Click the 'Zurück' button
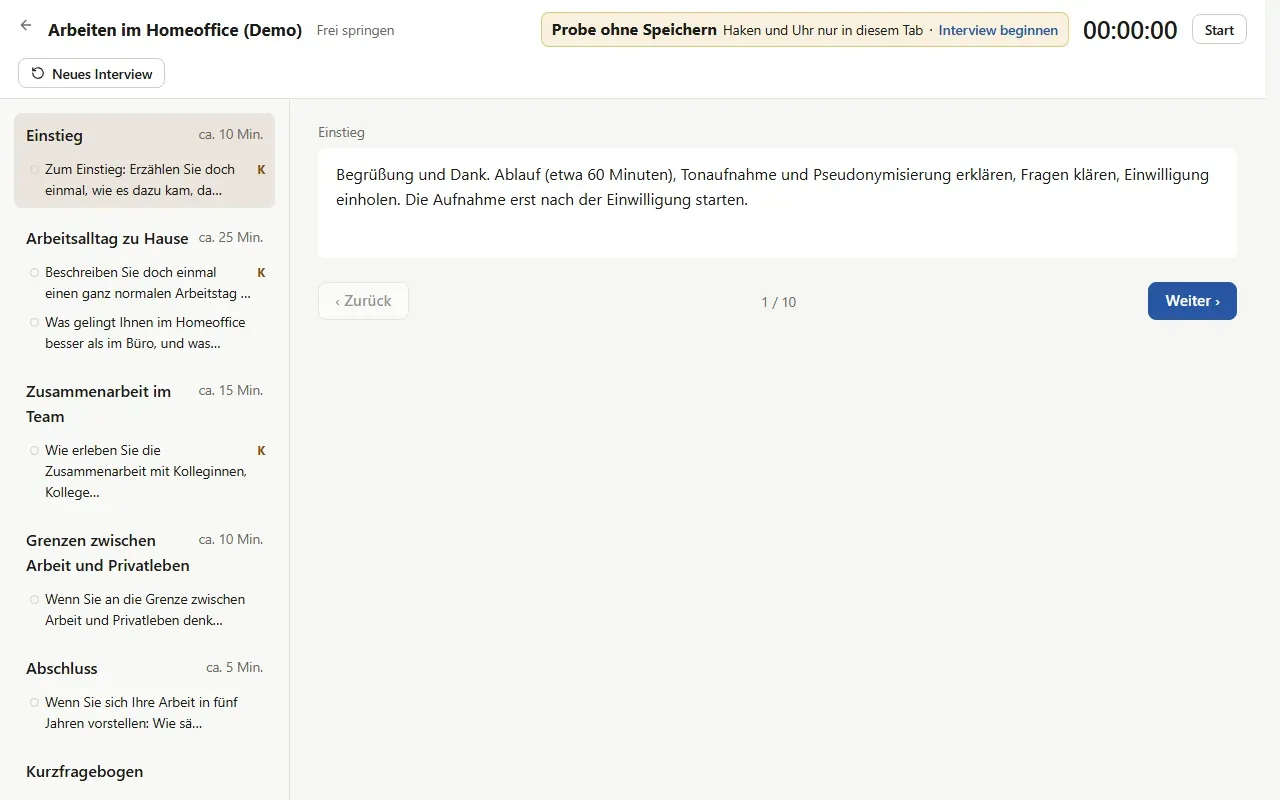The height and width of the screenshot is (800, 1280). (363, 301)
